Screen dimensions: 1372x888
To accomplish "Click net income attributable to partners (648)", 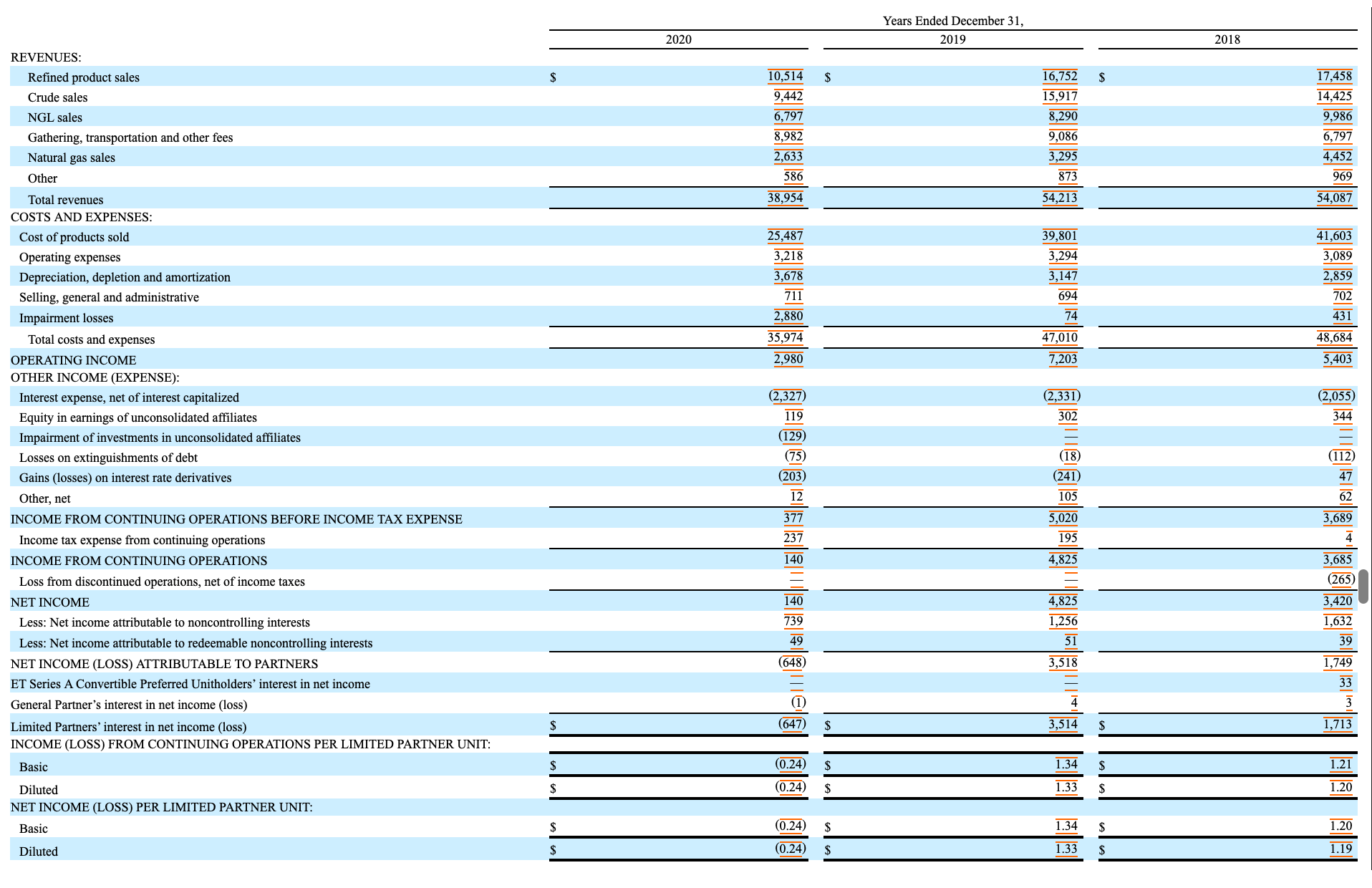I will [792, 662].
